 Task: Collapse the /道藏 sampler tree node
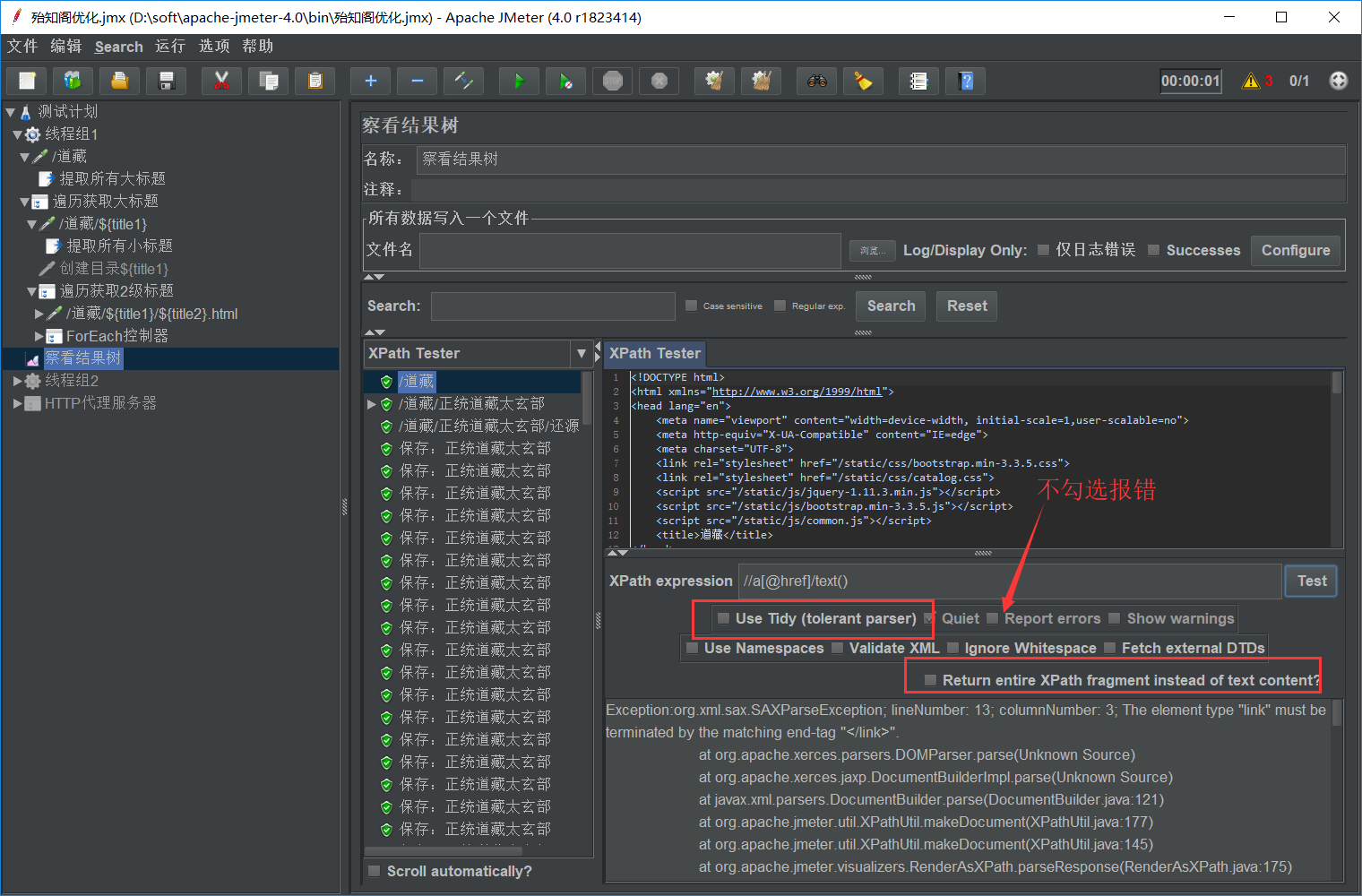(24, 157)
